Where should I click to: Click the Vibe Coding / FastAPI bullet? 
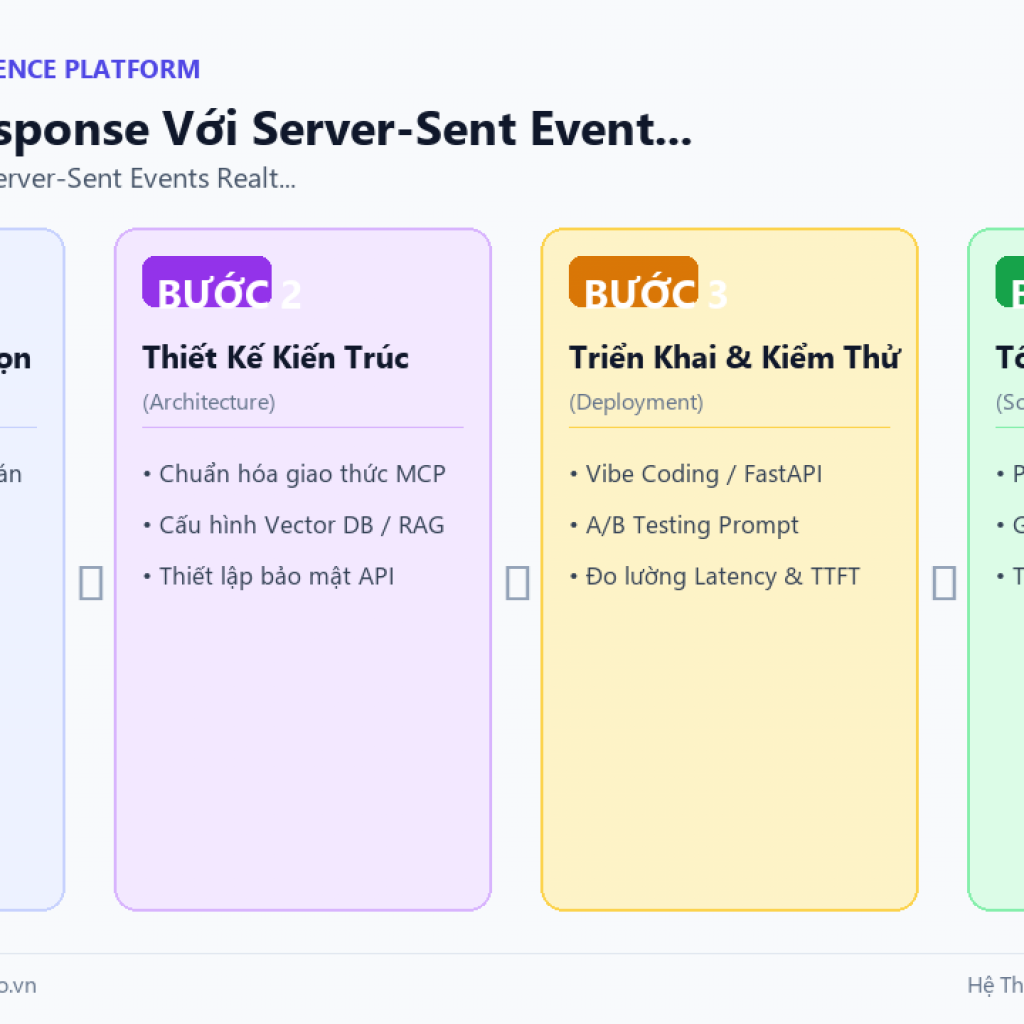(x=696, y=474)
